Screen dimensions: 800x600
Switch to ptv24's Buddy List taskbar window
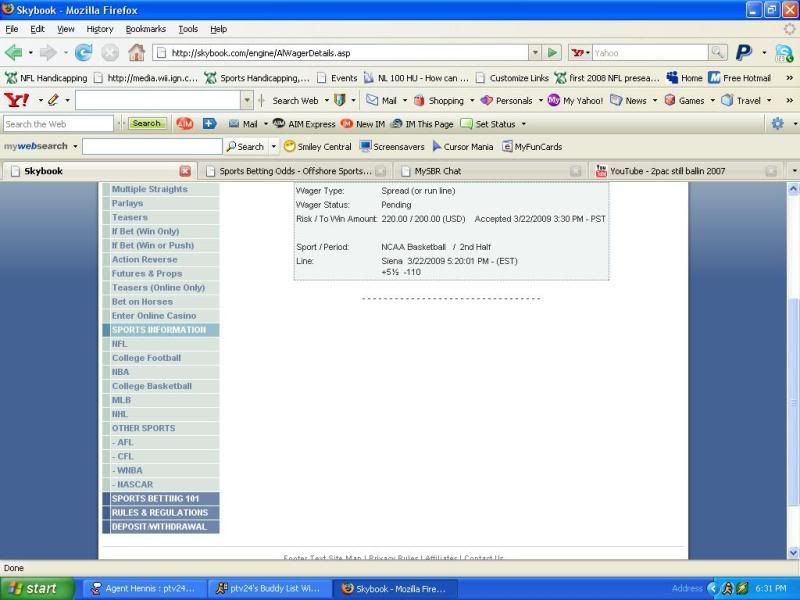pyautogui.click(x=269, y=588)
